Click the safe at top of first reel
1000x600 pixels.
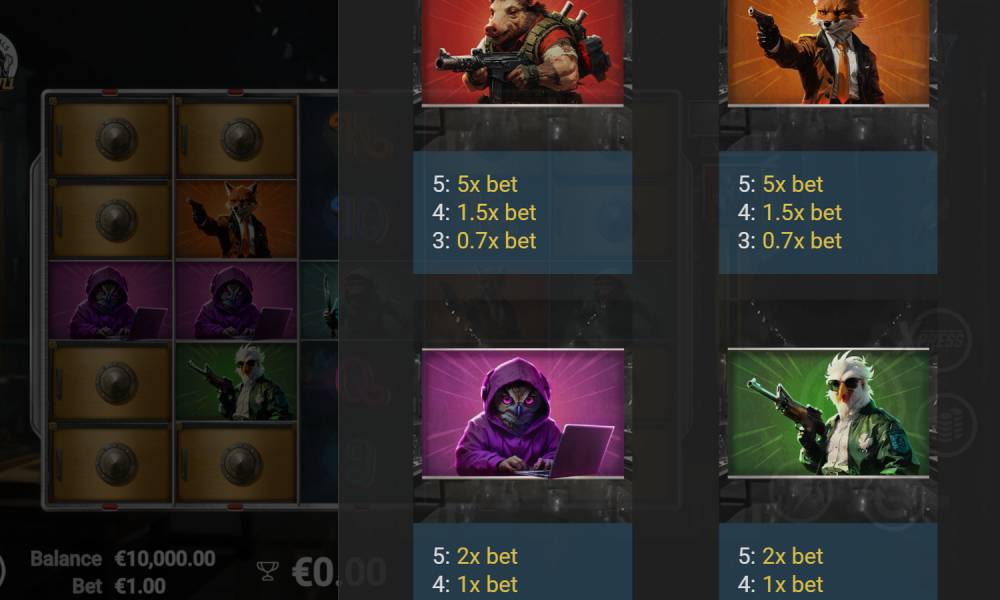click(x=111, y=139)
